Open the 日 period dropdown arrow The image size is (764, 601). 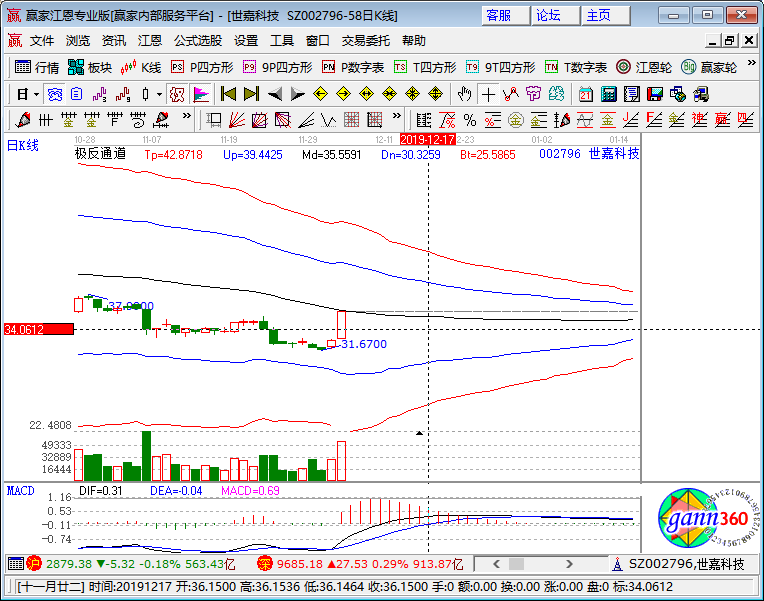[37, 94]
